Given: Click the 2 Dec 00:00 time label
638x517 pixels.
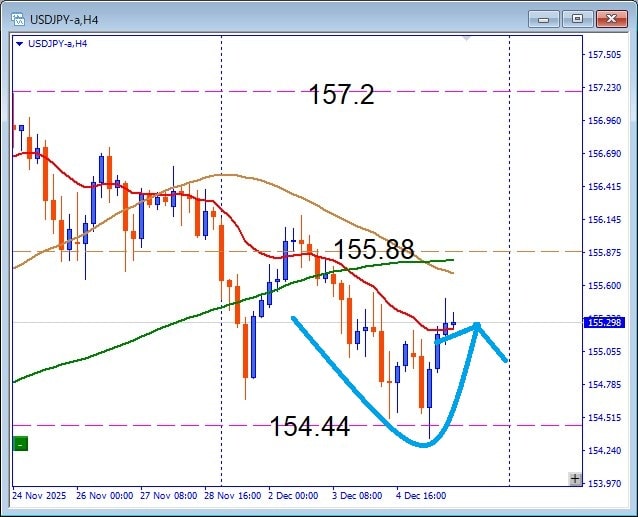Looking at the screenshot, I should [x=293, y=495].
